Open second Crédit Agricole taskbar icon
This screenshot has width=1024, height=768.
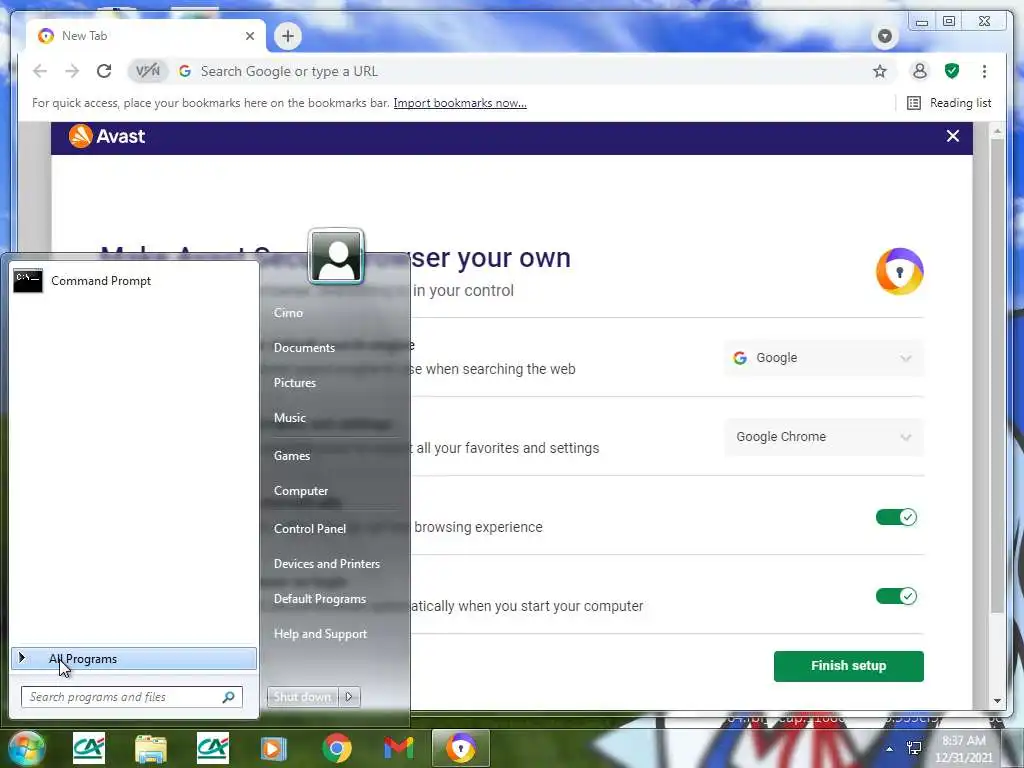[x=213, y=749]
